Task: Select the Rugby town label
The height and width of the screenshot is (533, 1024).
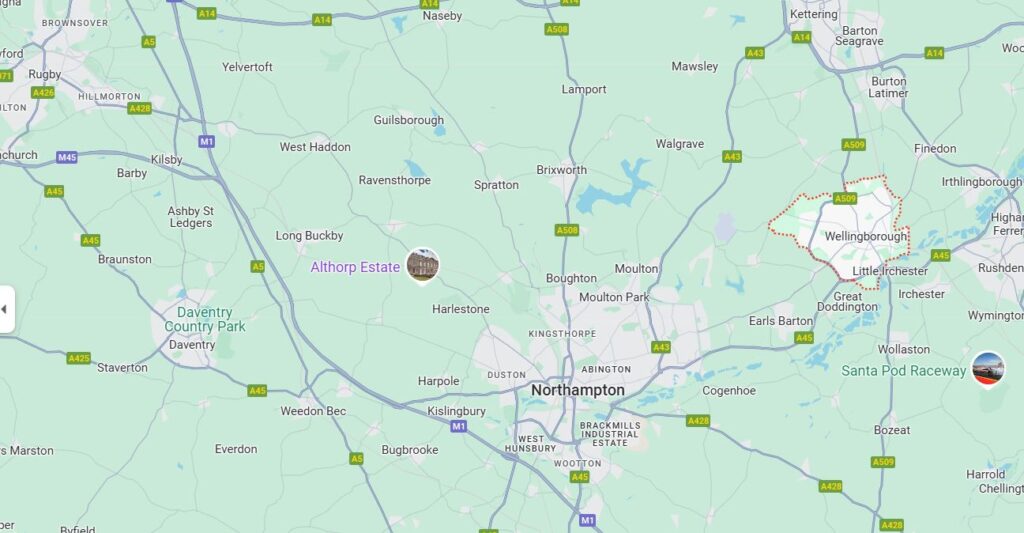Action: 44,74
